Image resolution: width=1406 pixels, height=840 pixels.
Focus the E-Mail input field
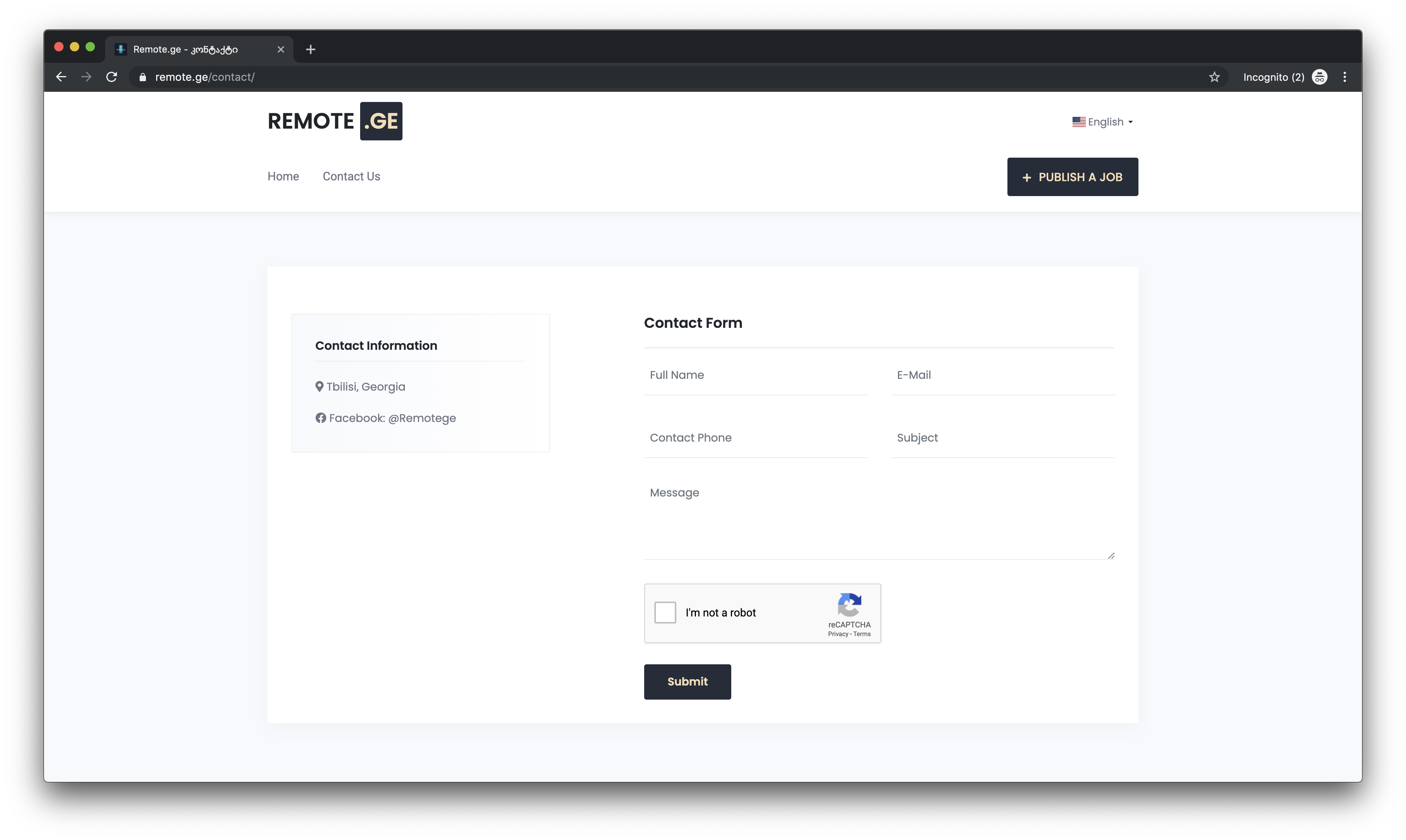click(x=1002, y=375)
